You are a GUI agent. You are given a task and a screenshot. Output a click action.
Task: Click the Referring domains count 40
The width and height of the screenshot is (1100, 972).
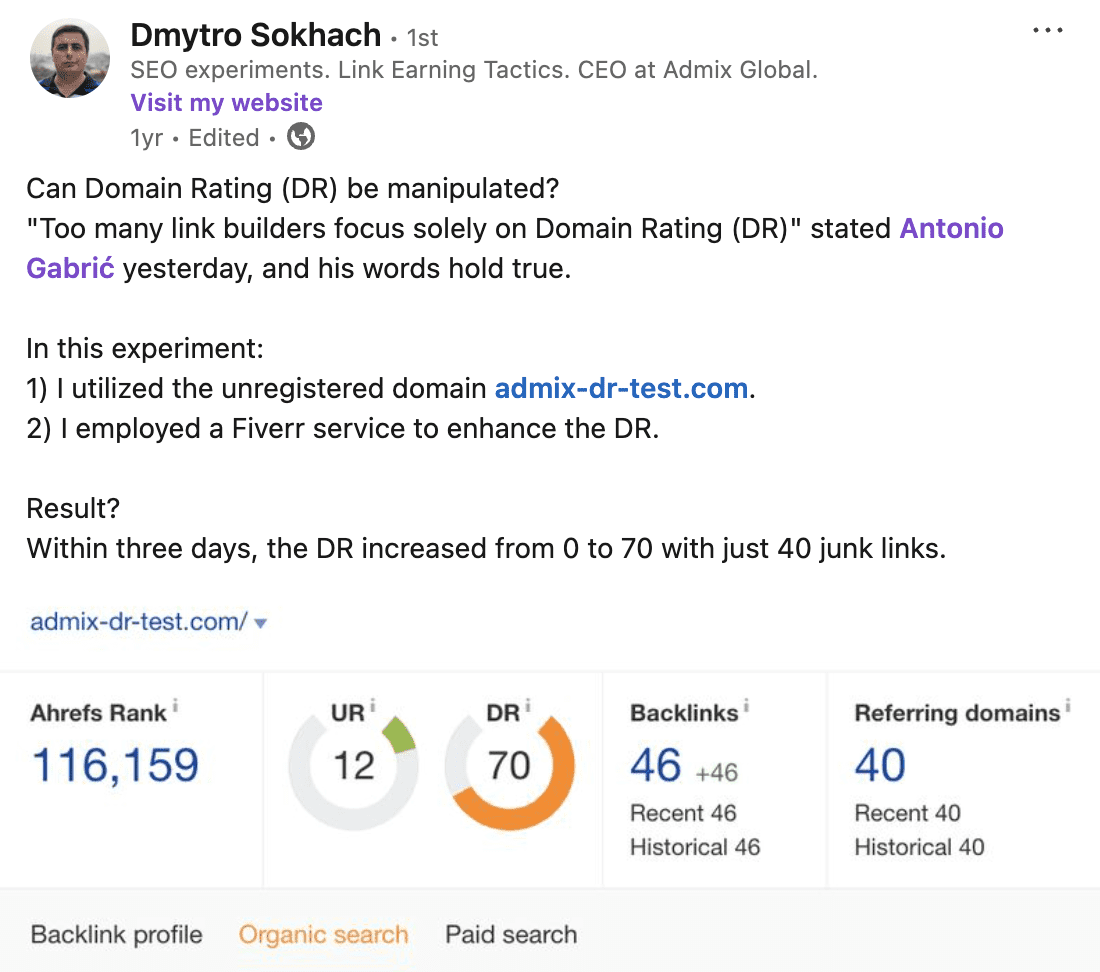[x=880, y=764]
